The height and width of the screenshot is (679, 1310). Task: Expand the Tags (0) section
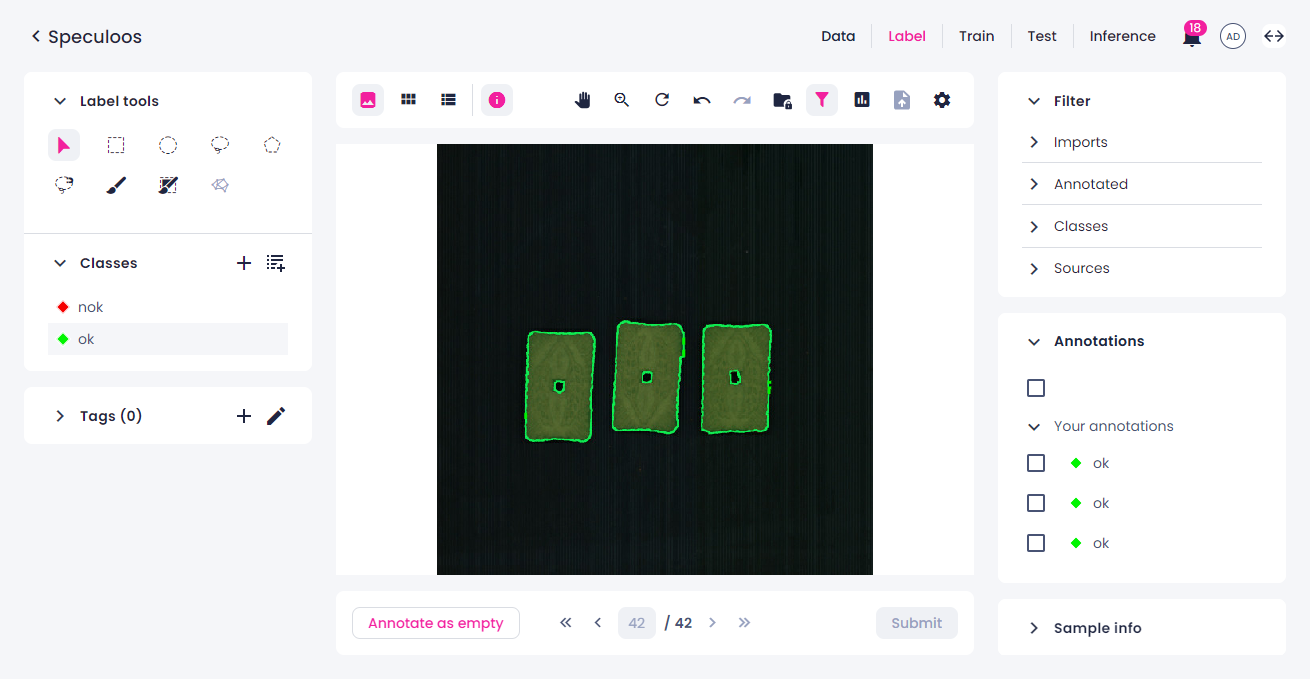point(60,416)
